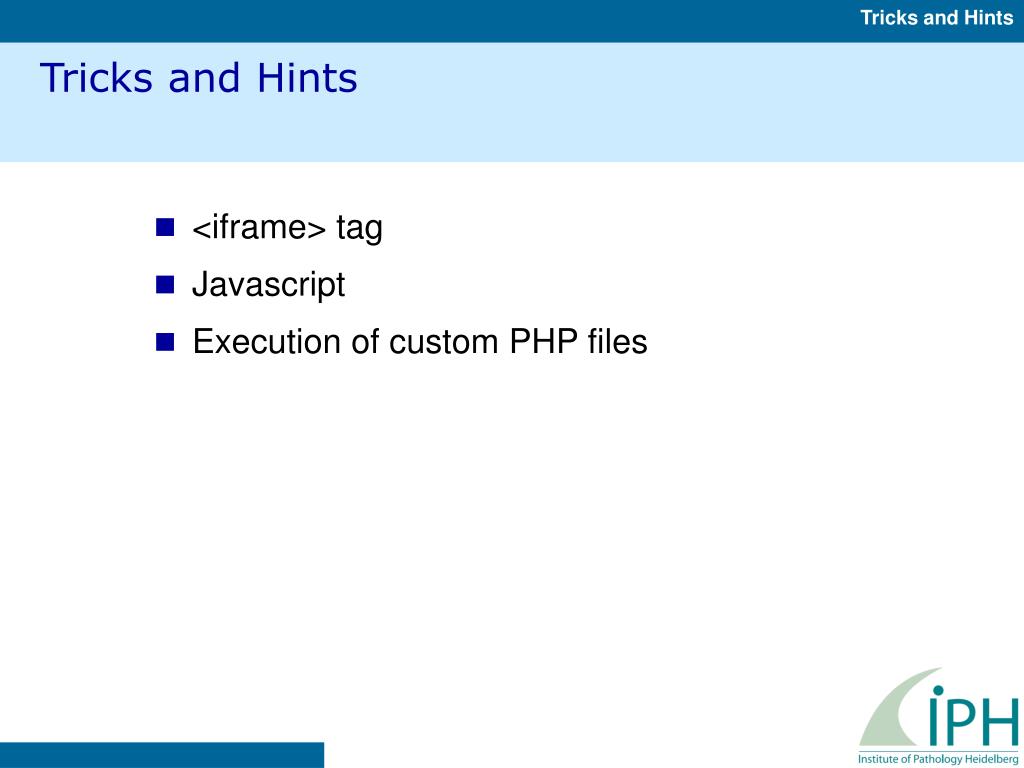Viewport: 1024px width, 768px height.
Task: Click the Institute of Pathology Heidelberg caption
Action: point(938,759)
